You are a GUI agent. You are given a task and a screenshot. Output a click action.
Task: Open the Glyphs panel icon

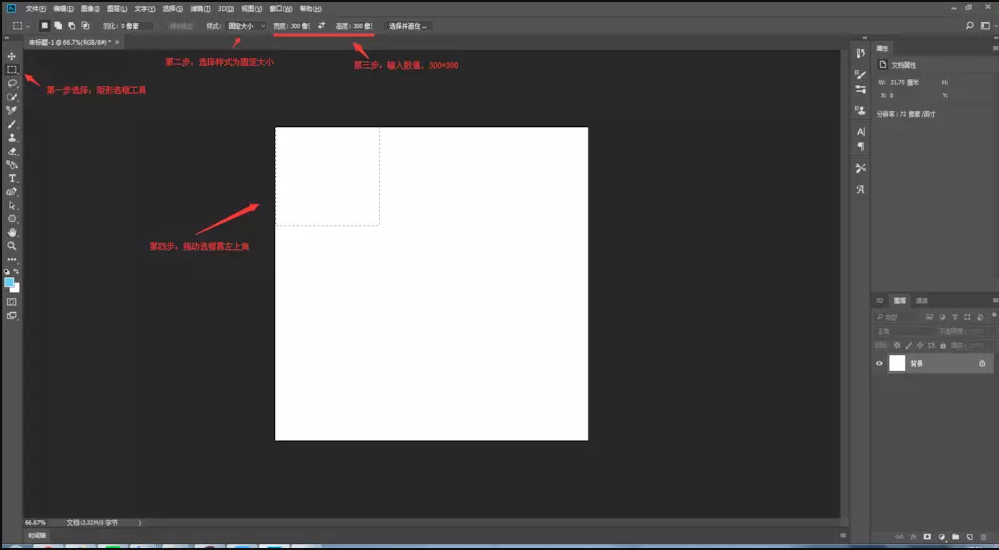tap(861, 189)
